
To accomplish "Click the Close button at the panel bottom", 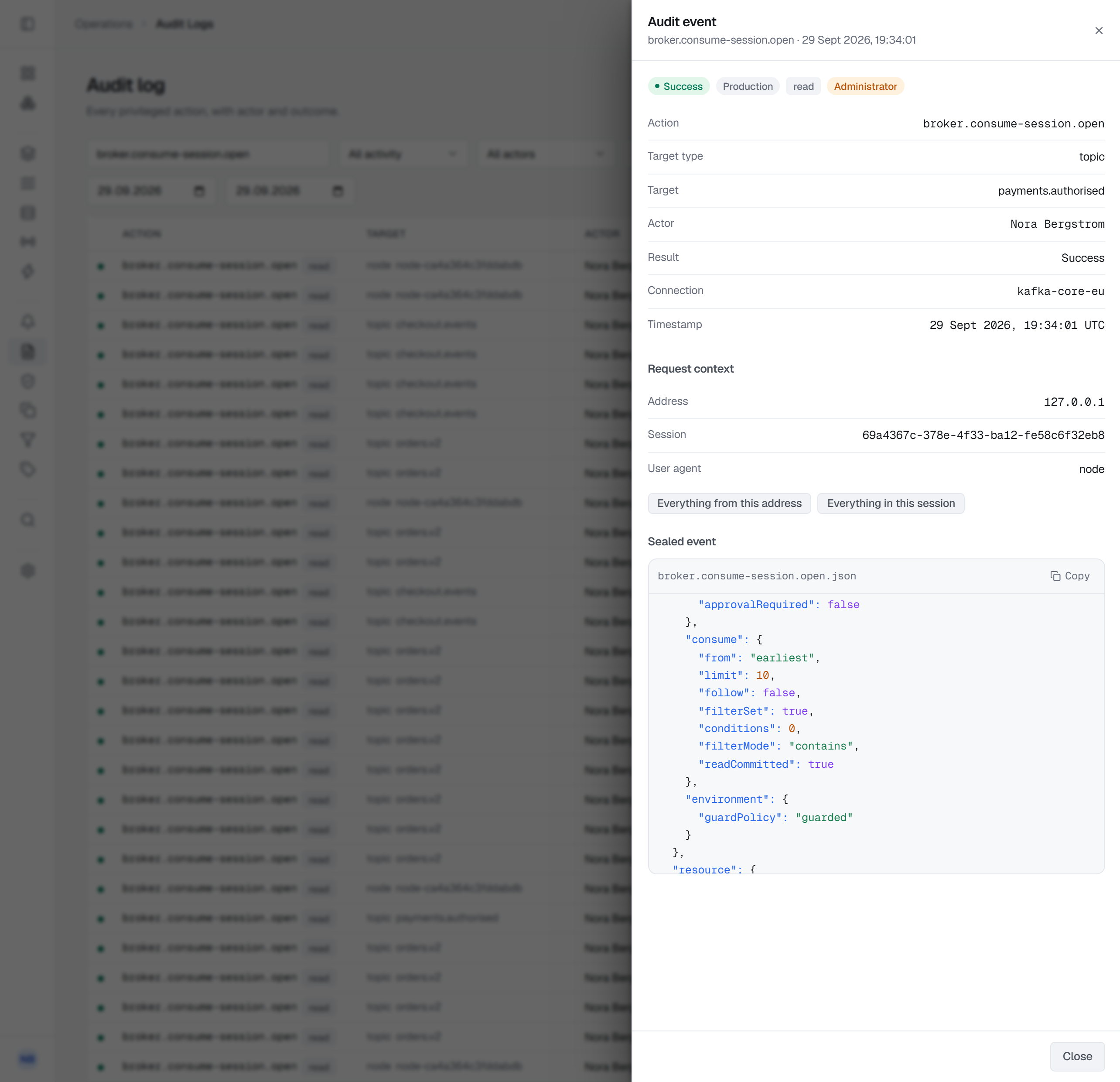I will pos(1076,1056).
